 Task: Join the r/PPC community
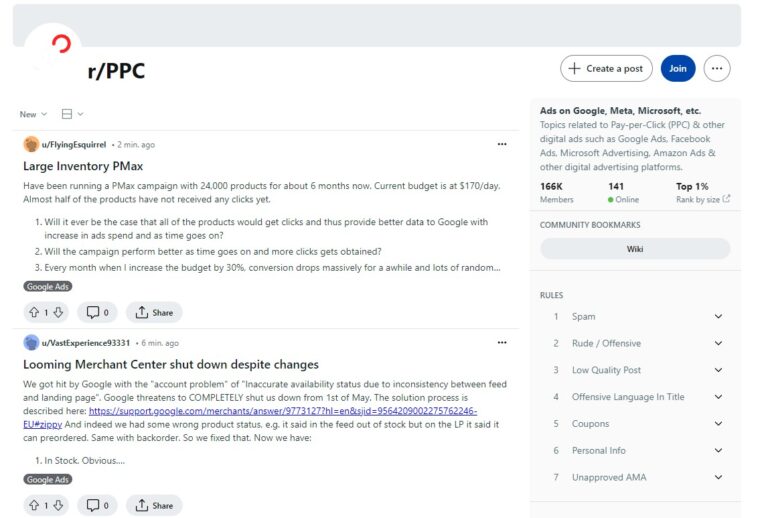pos(677,68)
